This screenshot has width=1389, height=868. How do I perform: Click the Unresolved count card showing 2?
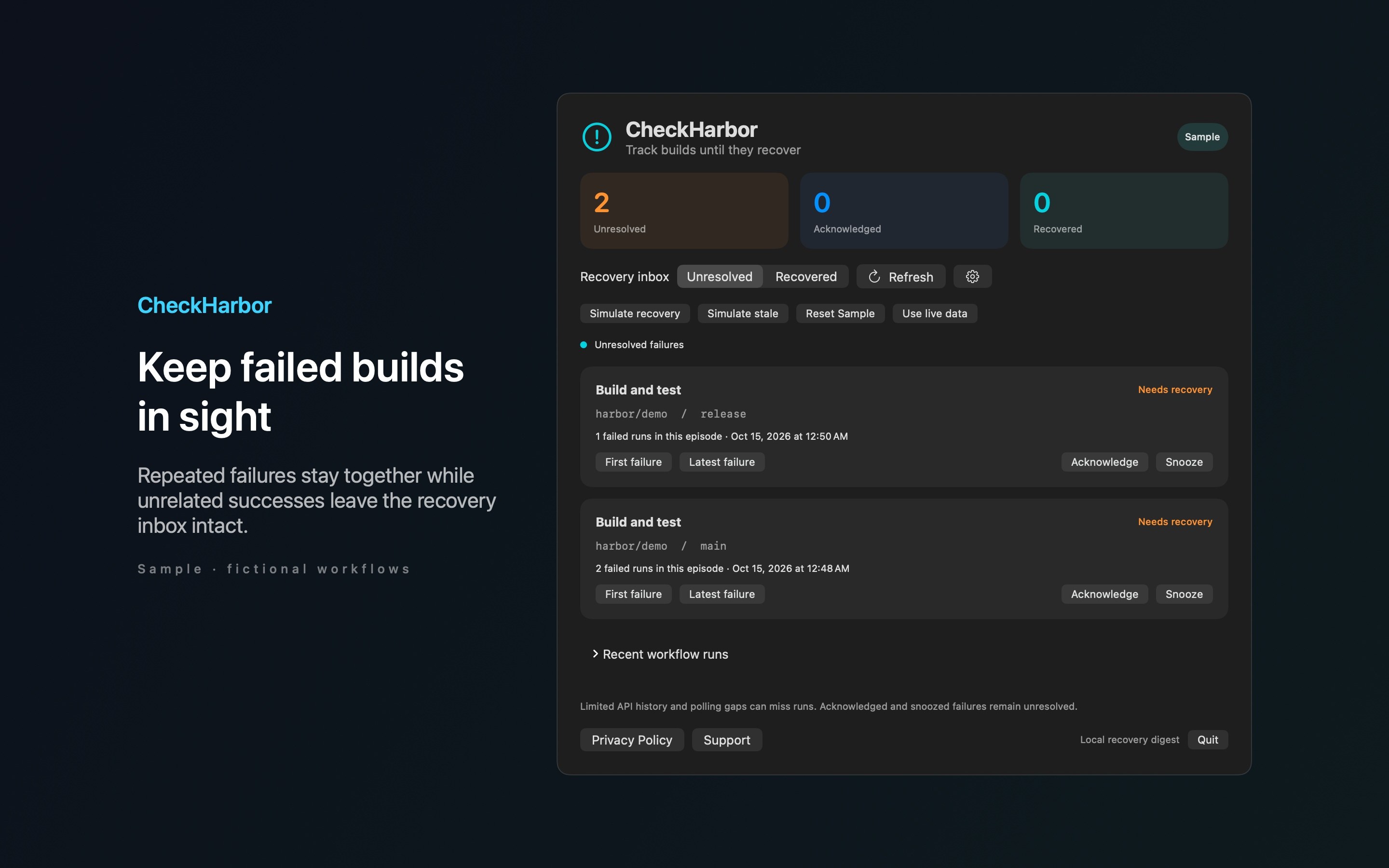(683, 211)
